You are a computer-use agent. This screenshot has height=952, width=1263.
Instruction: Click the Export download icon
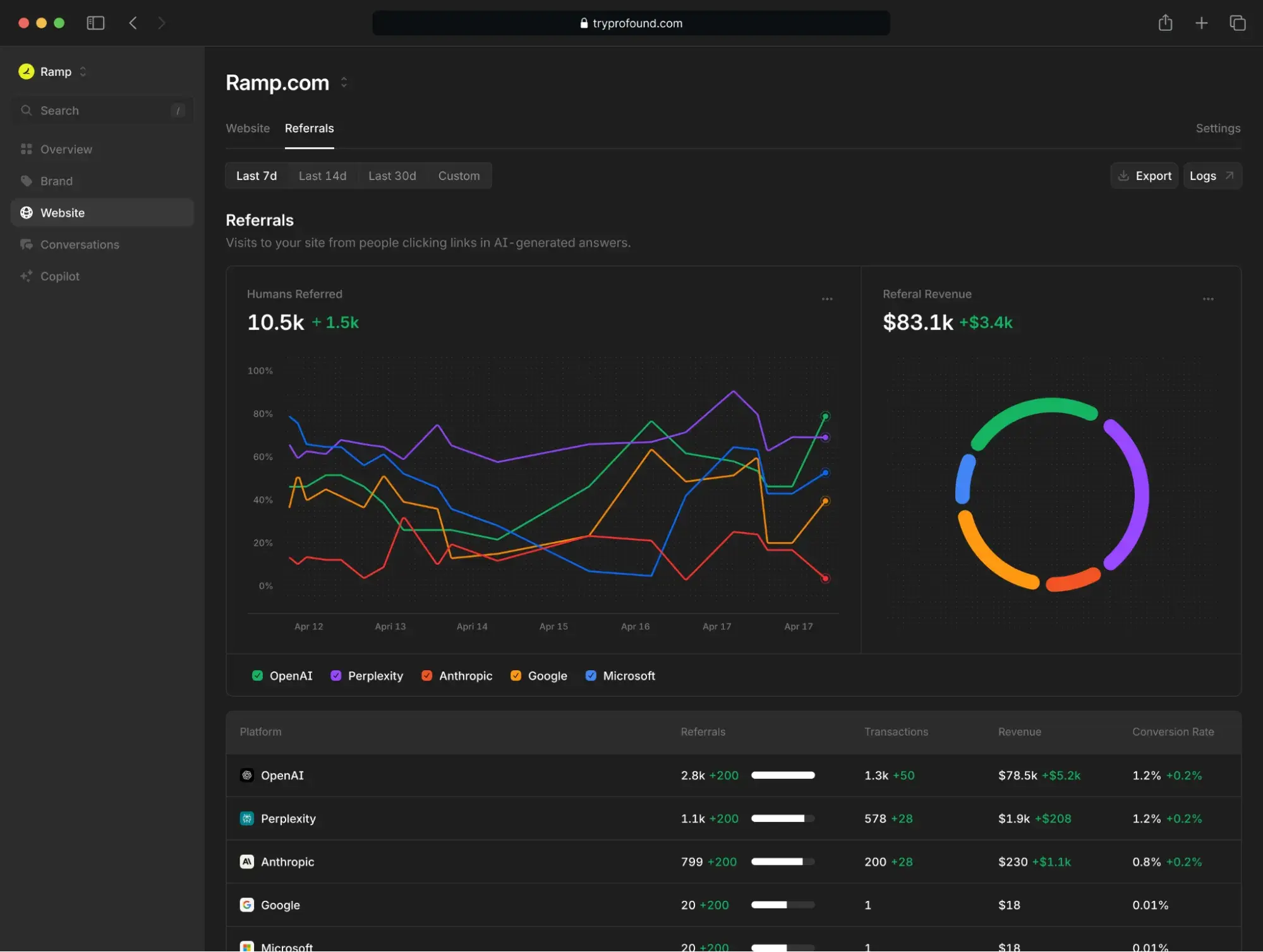tap(1125, 176)
